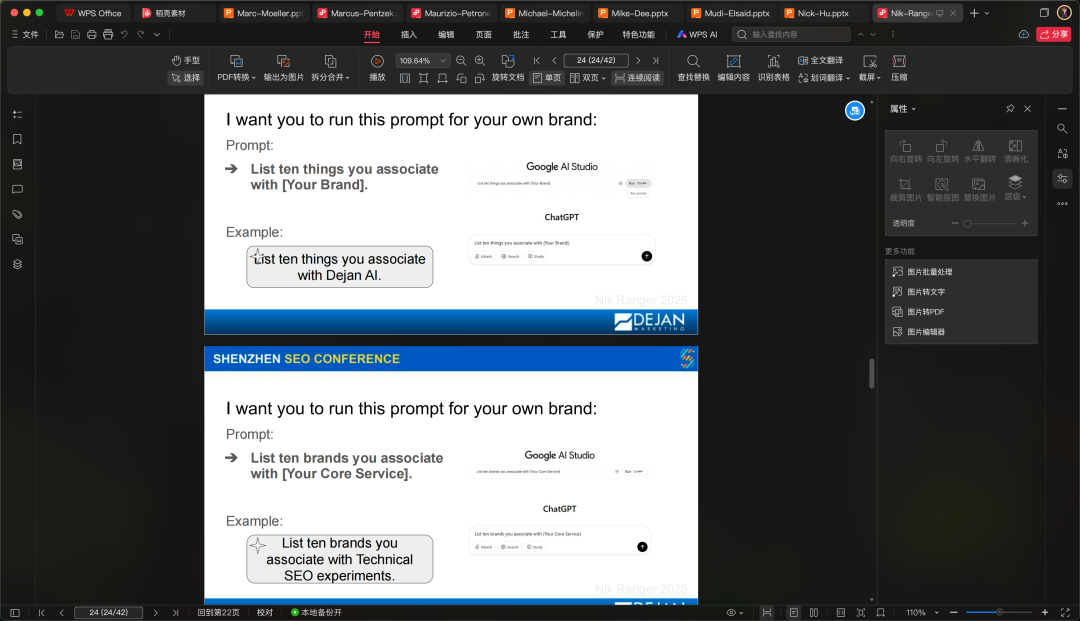Open the layers panel in left sidebar
This screenshot has width=1080, height=621.
[x=17, y=264]
